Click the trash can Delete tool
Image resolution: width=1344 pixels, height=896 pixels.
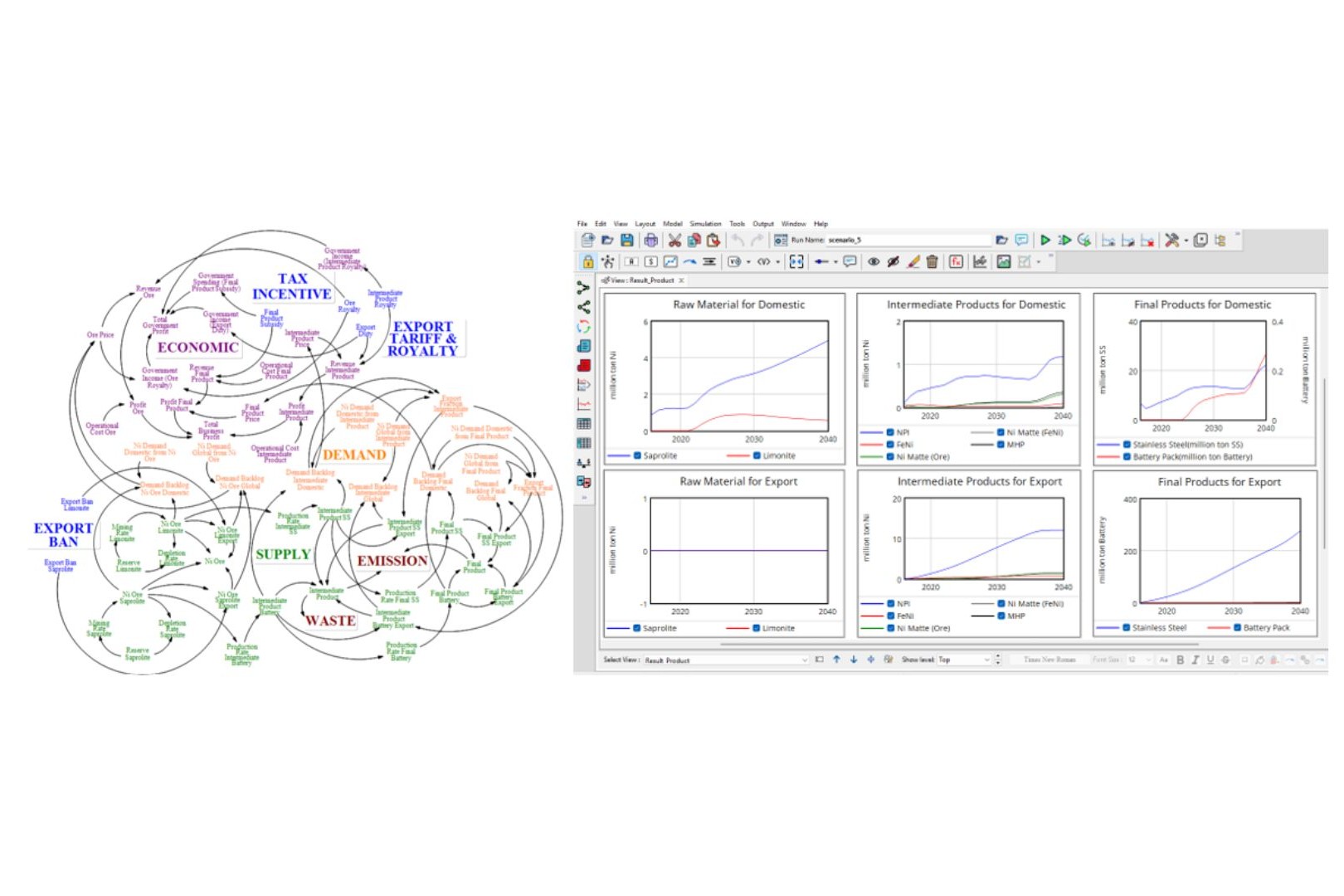click(x=933, y=262)
